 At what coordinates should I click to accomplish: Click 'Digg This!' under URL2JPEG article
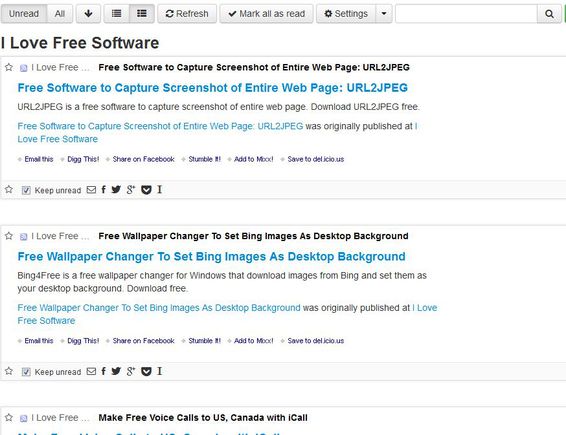(83, 159)
